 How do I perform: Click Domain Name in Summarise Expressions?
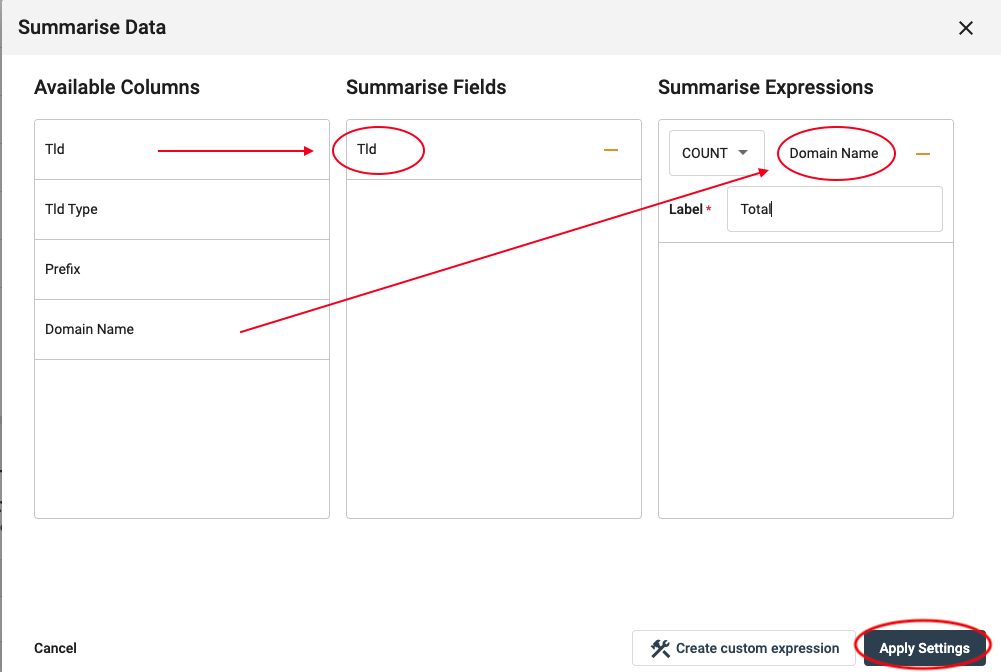833,153
